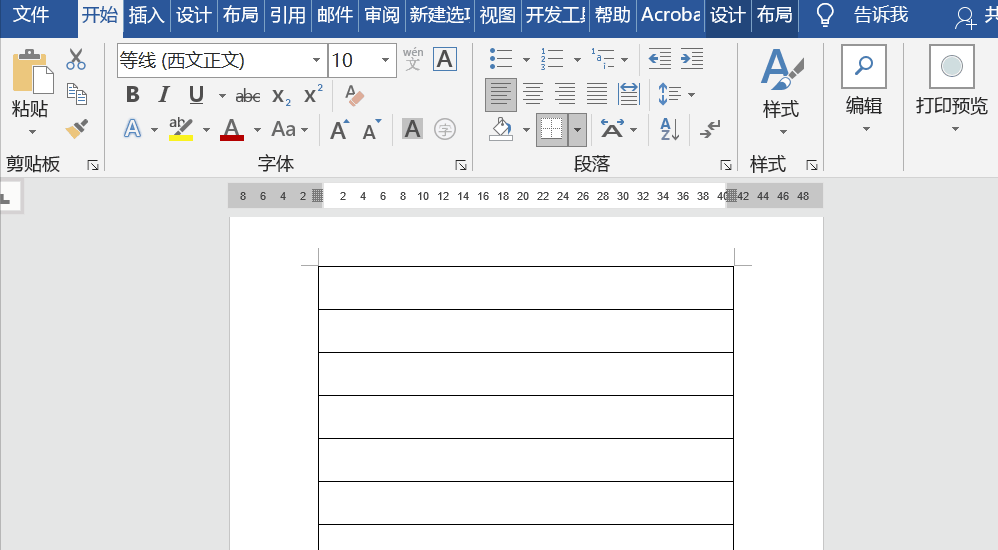Apply the selected borders button
998x550 pixels.
552,130
